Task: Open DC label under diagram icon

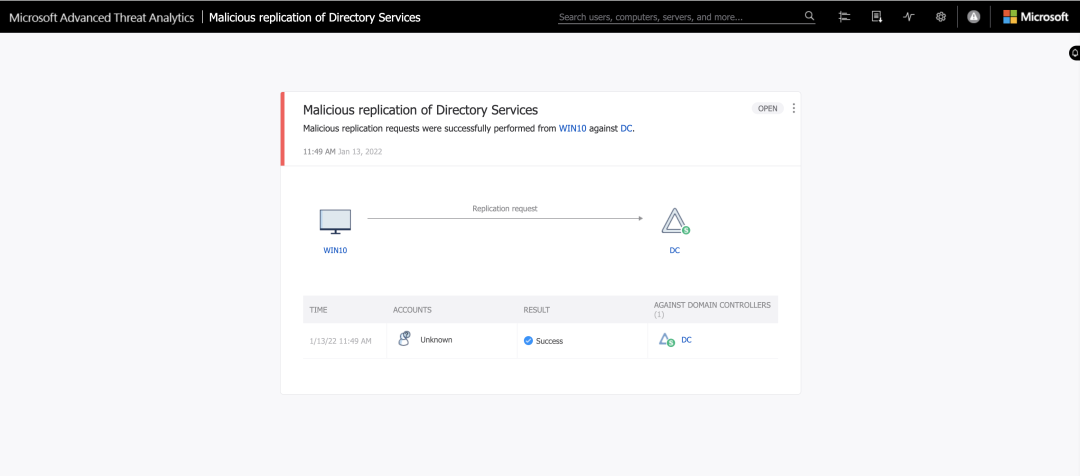Action: [x=674, y=250]
